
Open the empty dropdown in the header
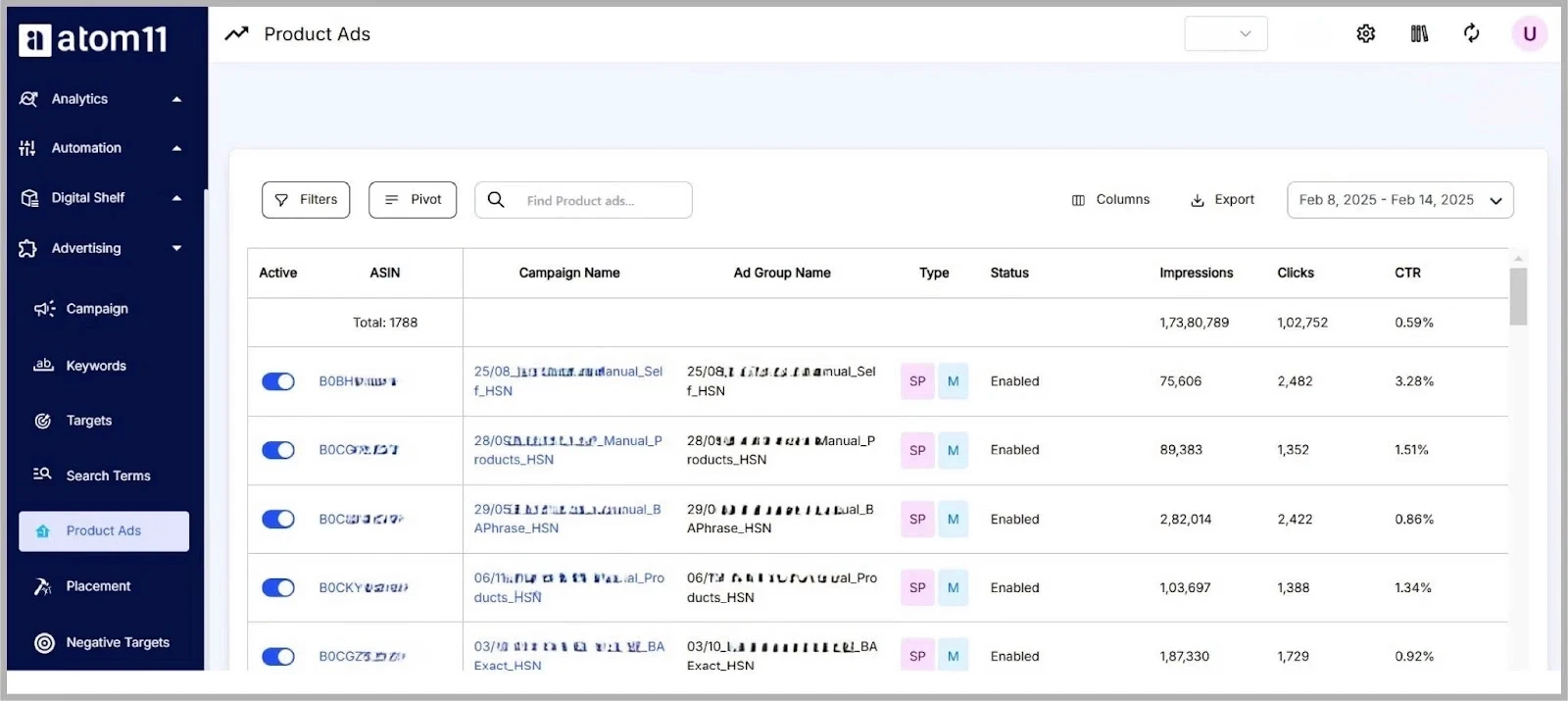[1226, 34]
